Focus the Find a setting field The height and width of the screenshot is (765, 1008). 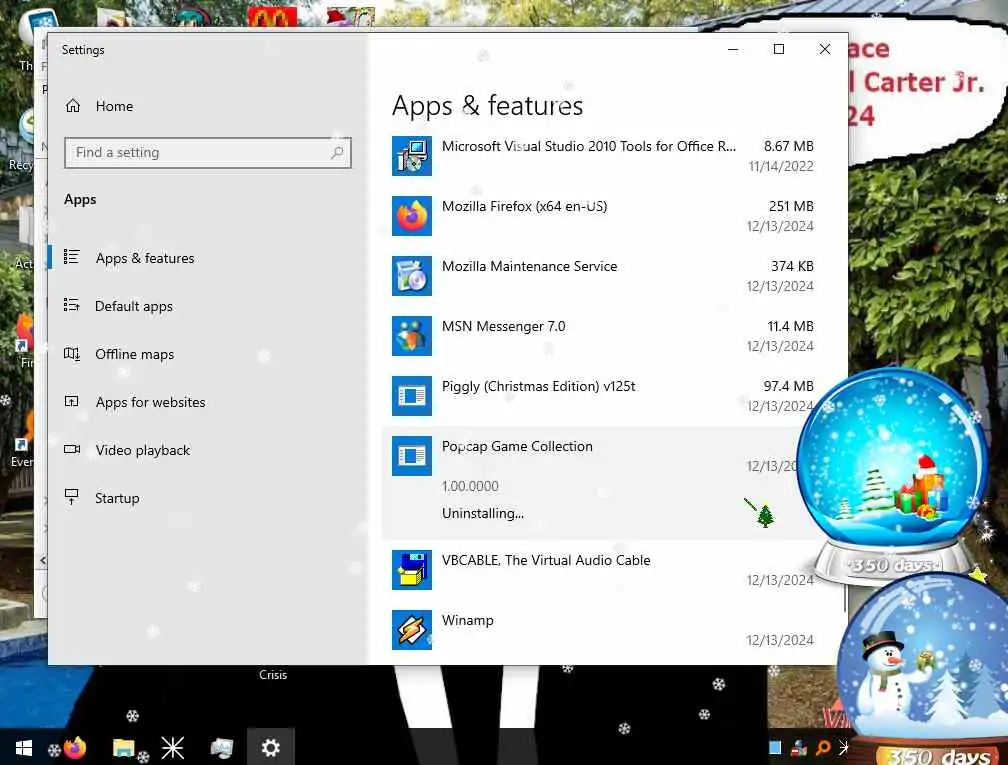coord(208,152)
